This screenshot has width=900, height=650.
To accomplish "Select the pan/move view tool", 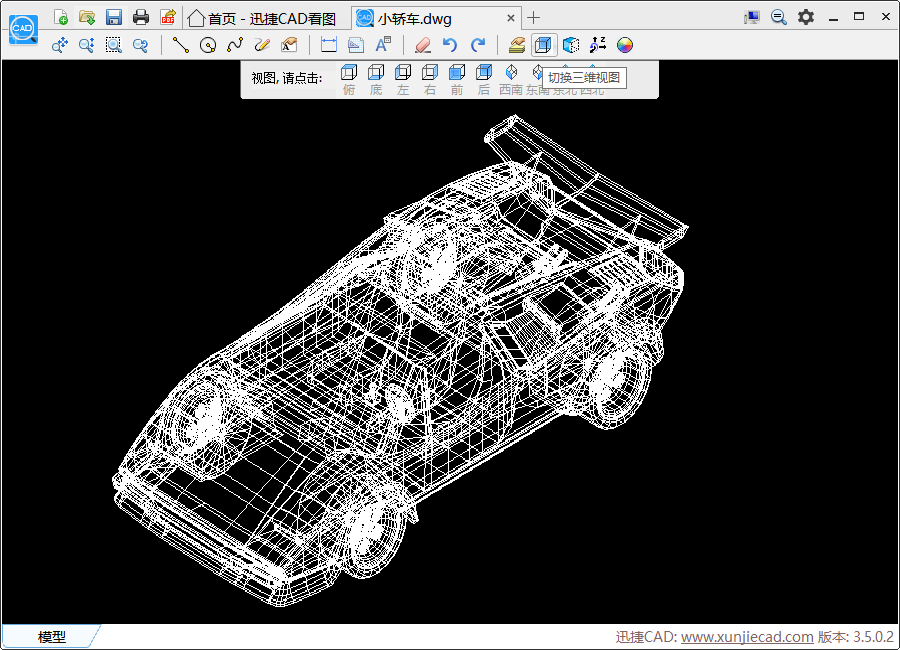I will click(x=60, y=45).
